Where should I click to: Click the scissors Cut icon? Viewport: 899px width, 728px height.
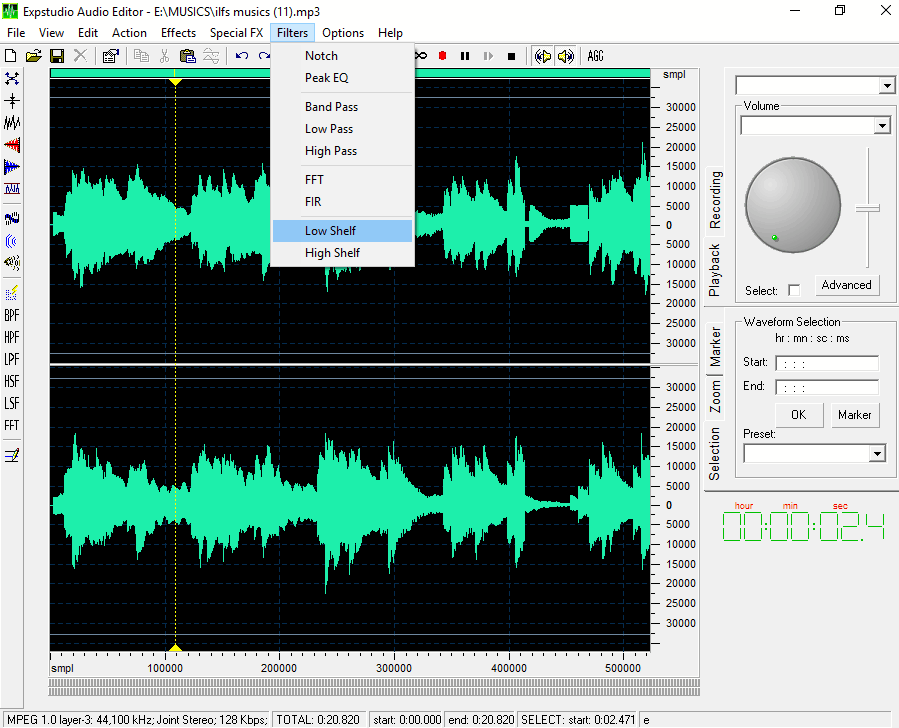coord(165,56)
